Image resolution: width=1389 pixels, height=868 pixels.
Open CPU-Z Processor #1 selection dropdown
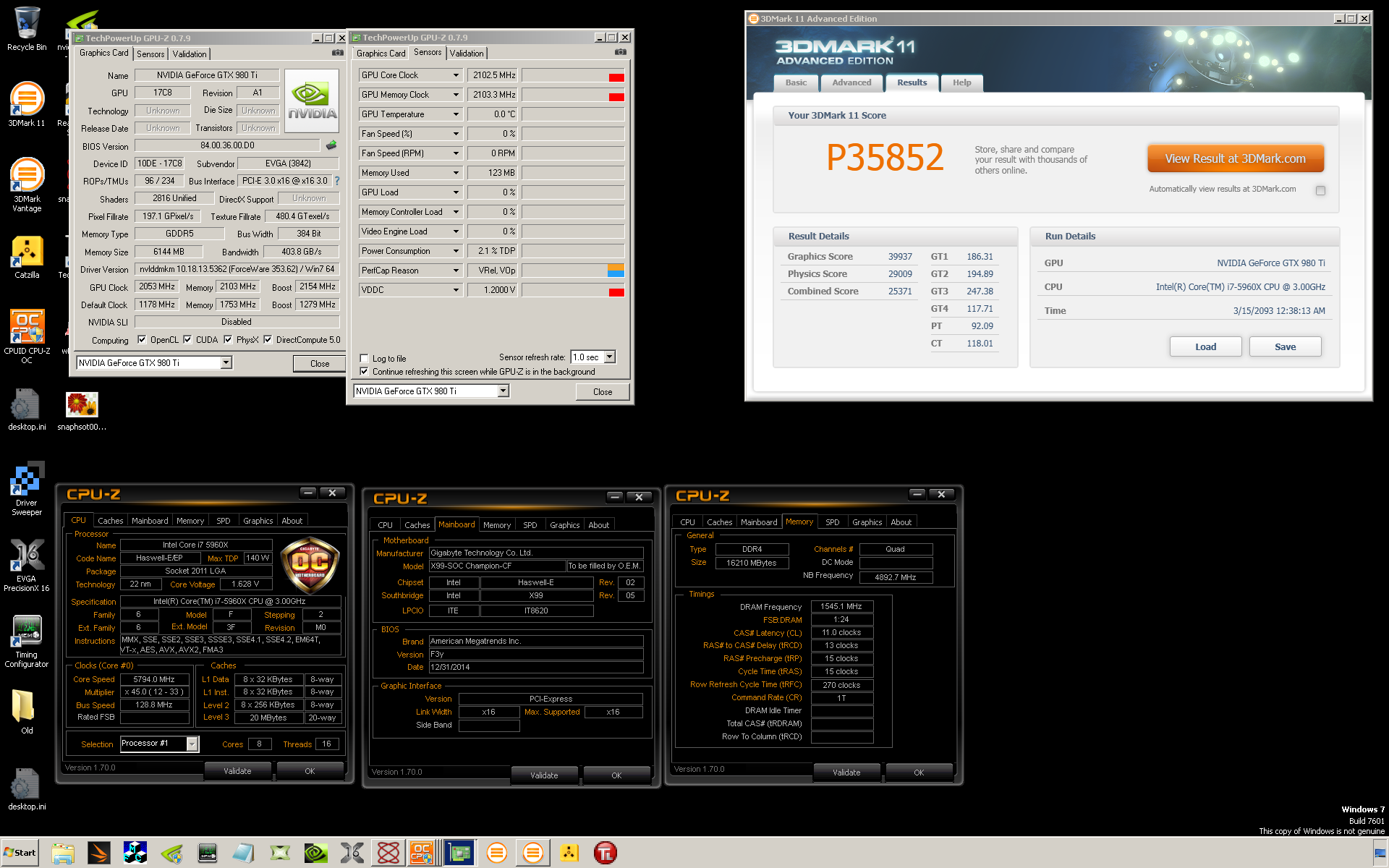coord(192,744)
